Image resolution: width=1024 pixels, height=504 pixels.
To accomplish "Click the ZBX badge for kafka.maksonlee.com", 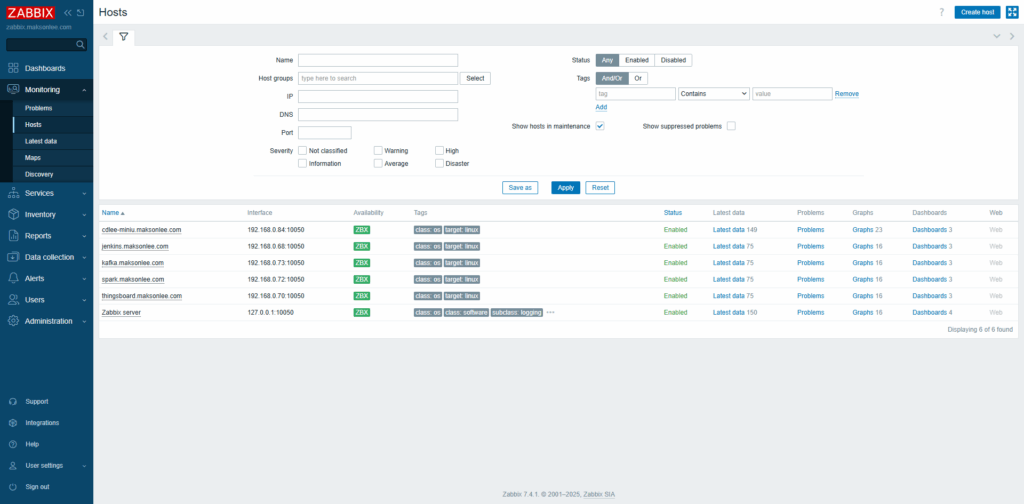I will pos(361,263).
